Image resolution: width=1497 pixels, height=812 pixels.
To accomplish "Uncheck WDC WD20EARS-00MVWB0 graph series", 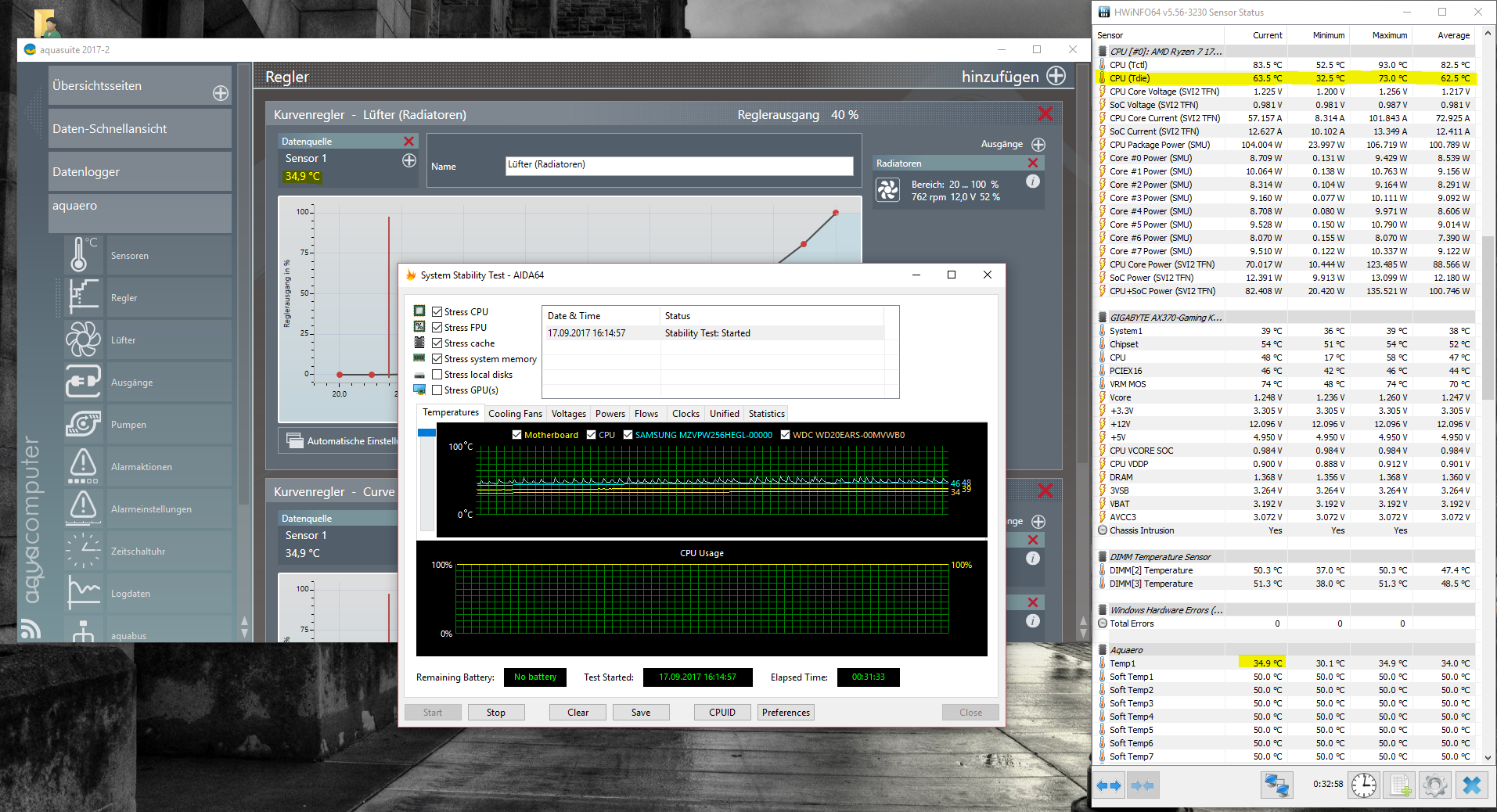I will [x=785, y=435].
